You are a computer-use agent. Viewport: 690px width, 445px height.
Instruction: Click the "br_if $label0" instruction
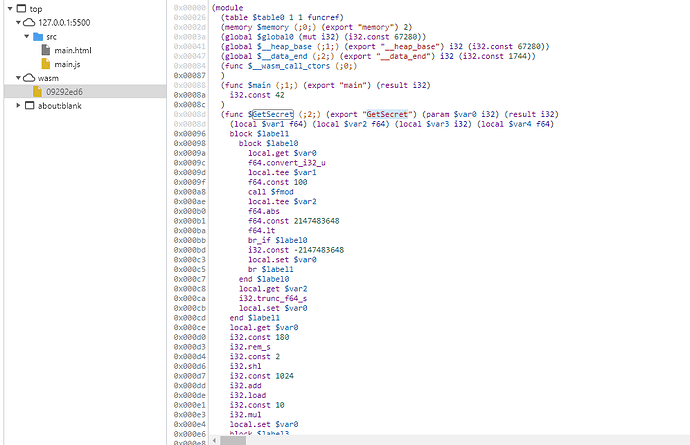coord(278,240)
